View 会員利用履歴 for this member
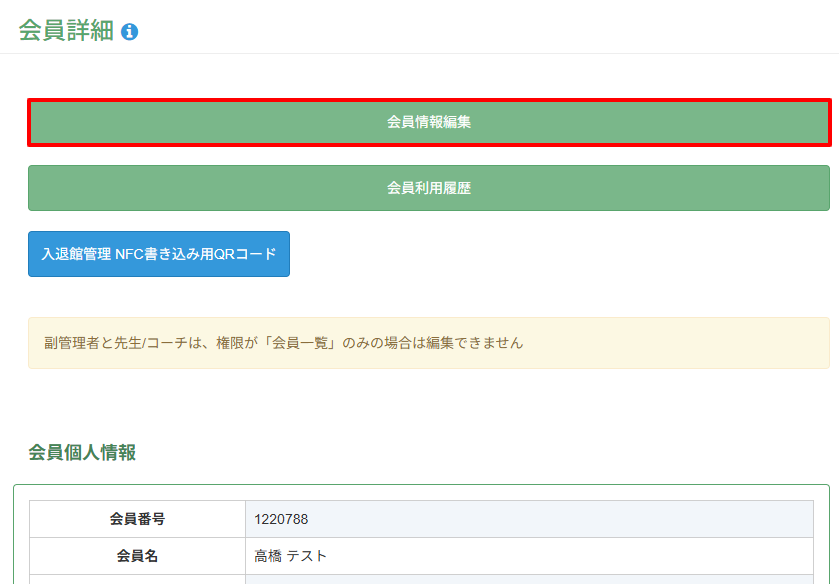Image resolution: width=839 pixels, height=584 pixels. [x=428, y=188]
